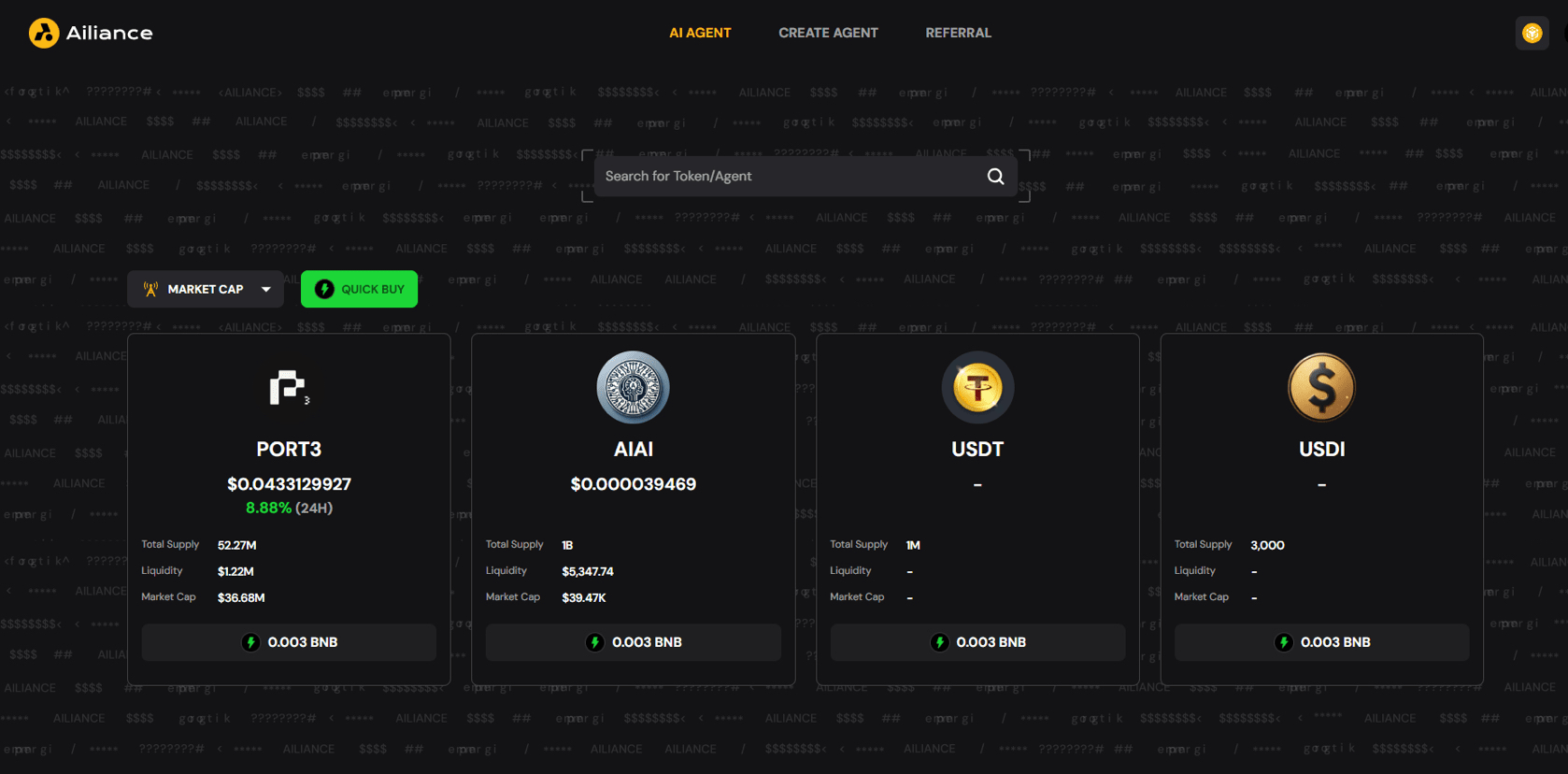Image resolution: width=1568 pixels, height=774 pixels.
Task: Select the USDI token name
Action: coord(1321,450)
